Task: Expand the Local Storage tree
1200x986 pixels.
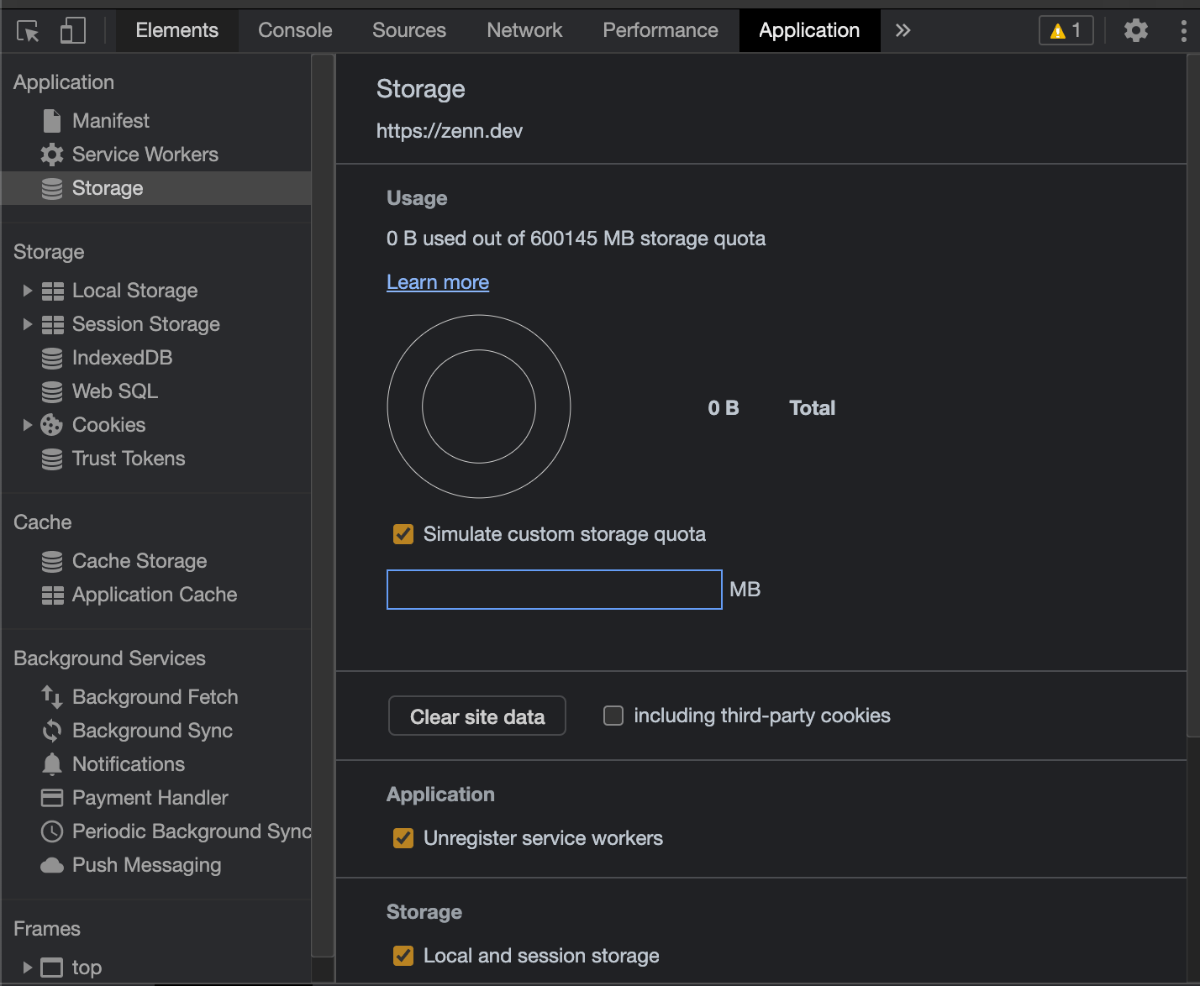Action: point(27,291)
